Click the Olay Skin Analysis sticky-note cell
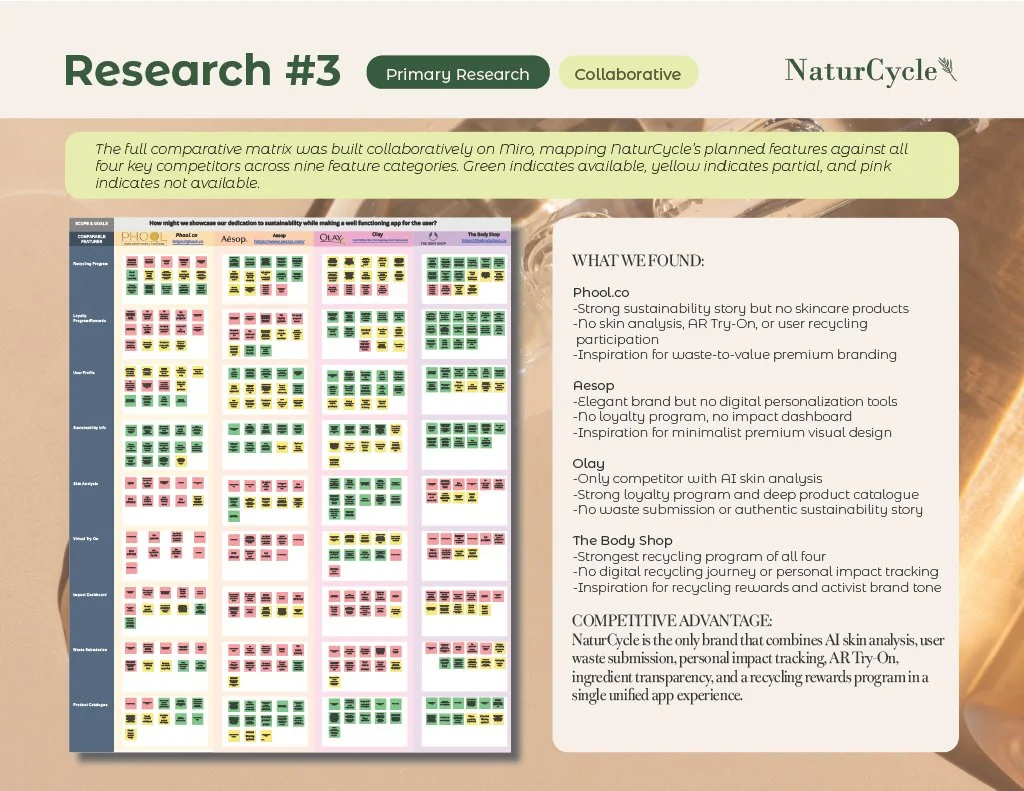This screenshot has width=1024, height=791. [x=365, y=500]
